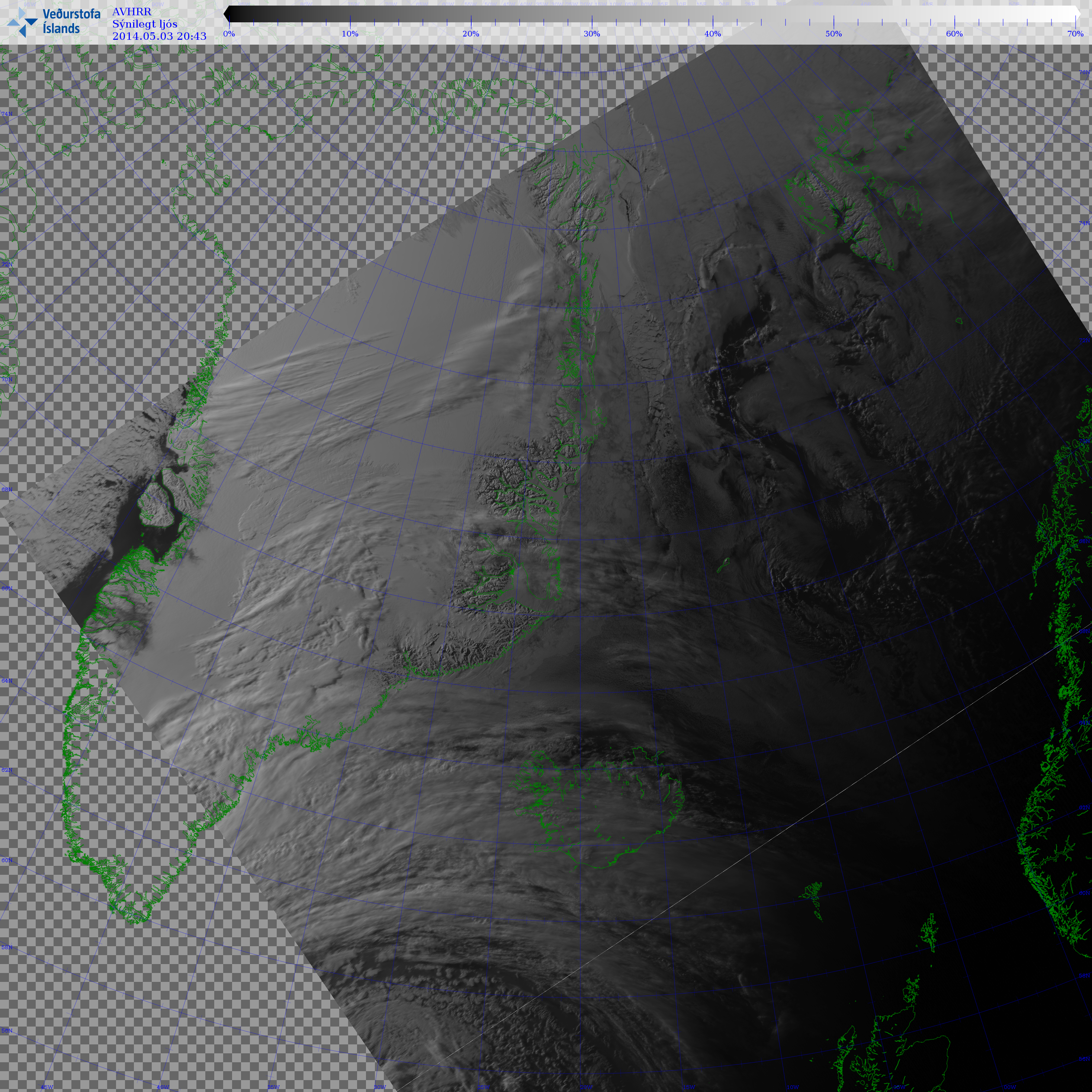The image size is (1092, 1092).
Task: Click the 20% scale label
Action: coord(471,34)
